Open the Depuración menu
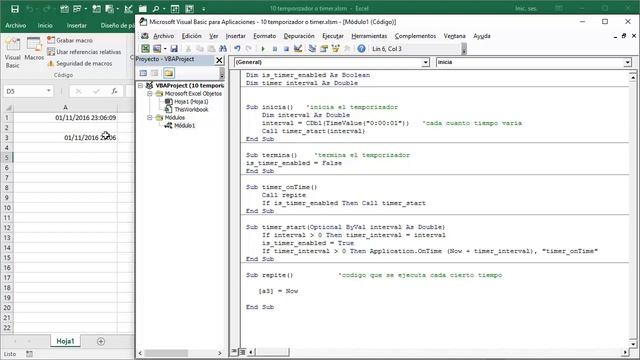Image resolution: width=640 pixels, height=360 pixels. point(299,36)
